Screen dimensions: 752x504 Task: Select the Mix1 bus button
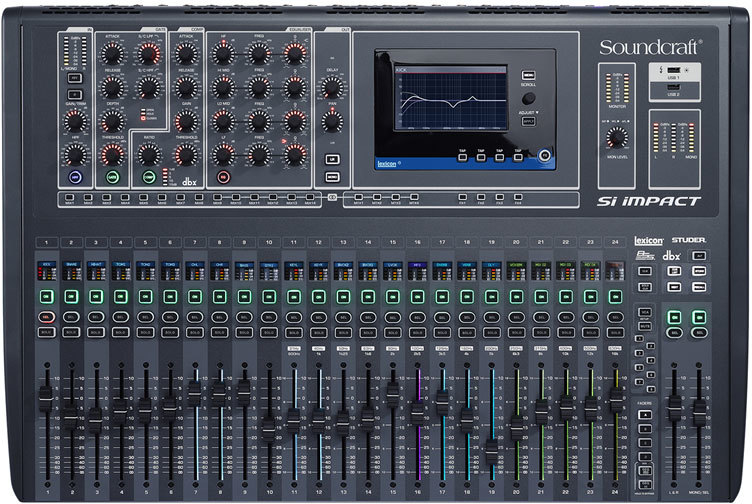pos(68,199)
